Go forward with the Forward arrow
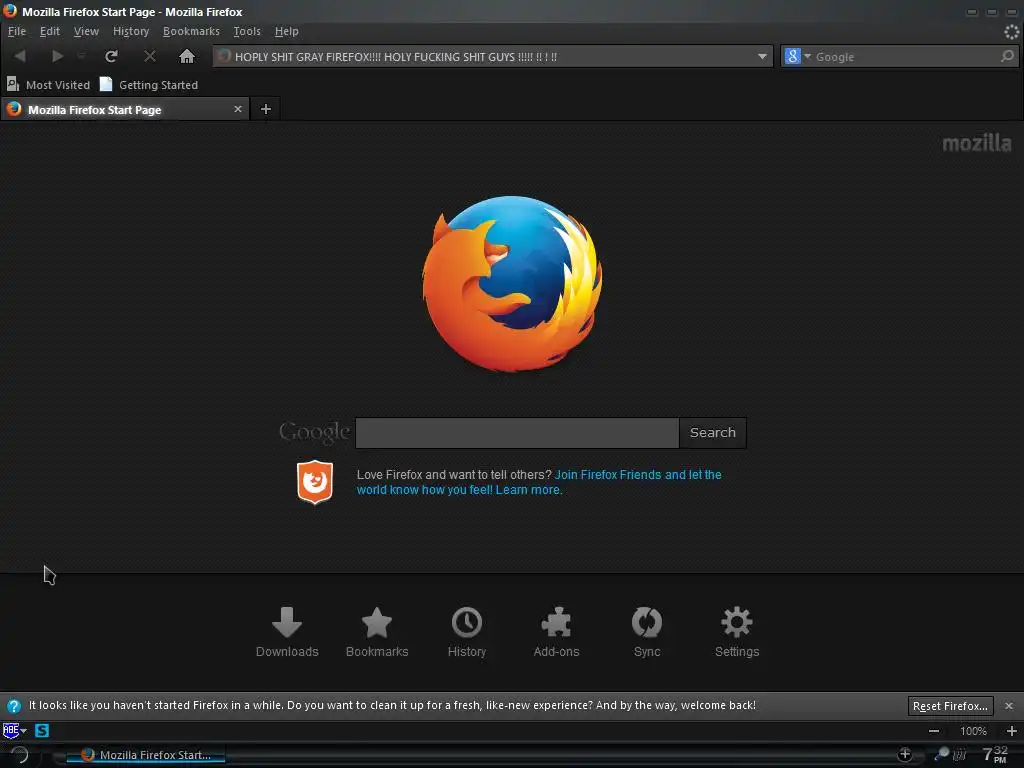This screenshot has height=768, width=1024. (x=57, y=56)
